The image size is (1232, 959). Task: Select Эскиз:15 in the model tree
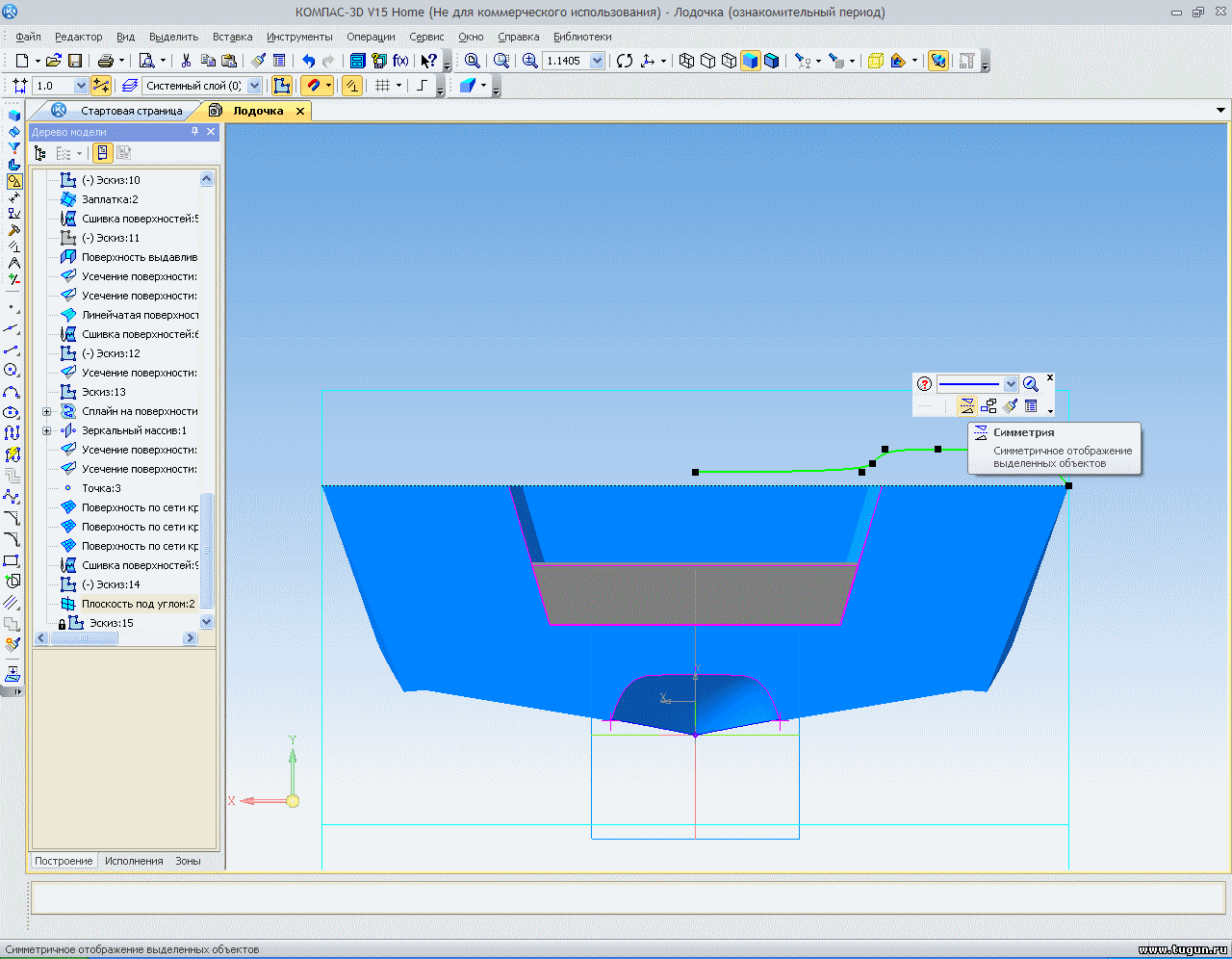112,623
